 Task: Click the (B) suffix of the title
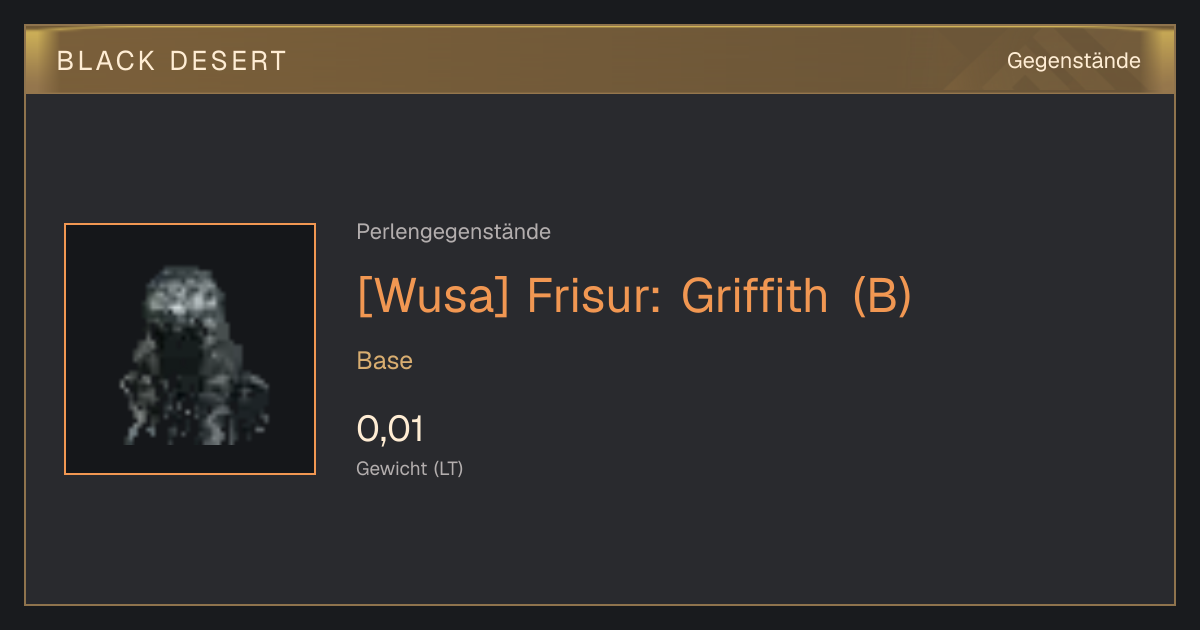883,296
